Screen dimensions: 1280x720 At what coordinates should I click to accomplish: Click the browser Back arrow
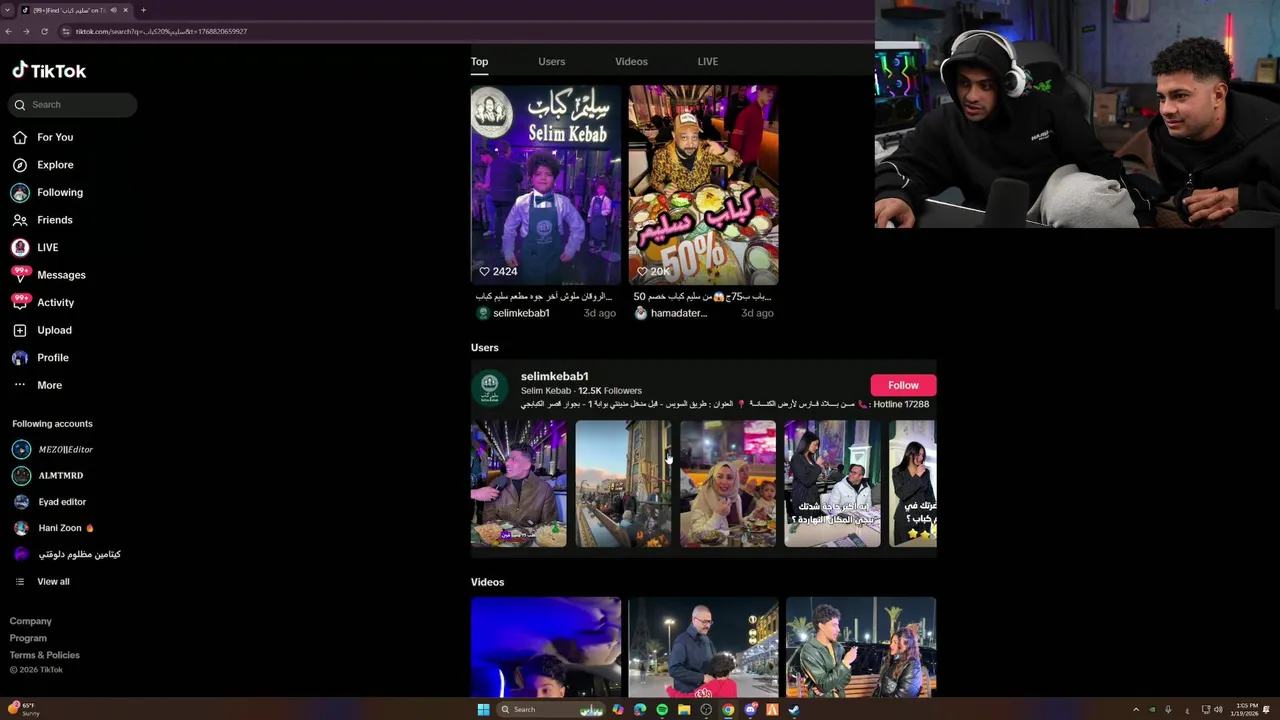[x=8, y=31]
